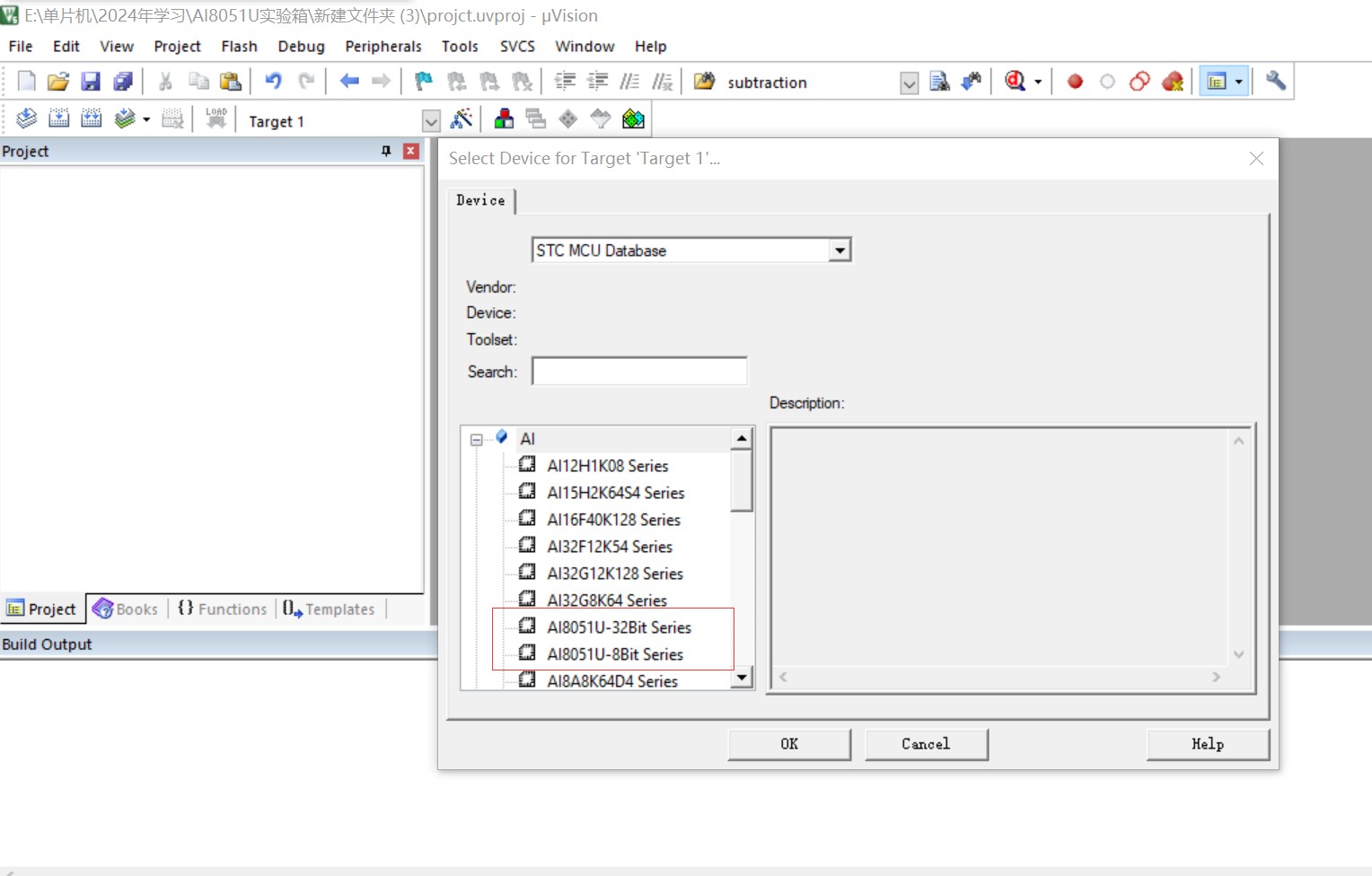Disable all breakpoints icon
1372x876 pixels.
coord(1140,82)
